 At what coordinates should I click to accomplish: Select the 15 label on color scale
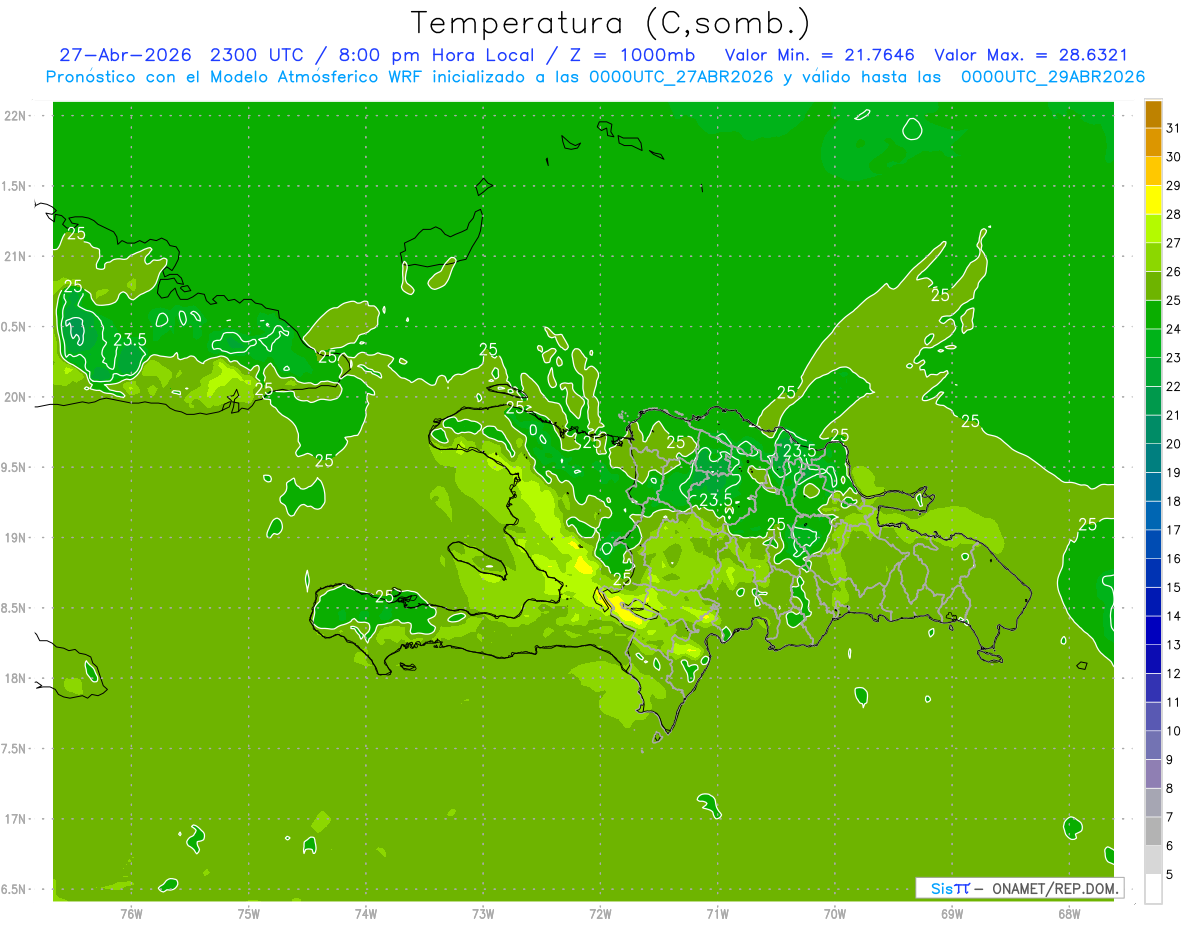[1174, 587]
